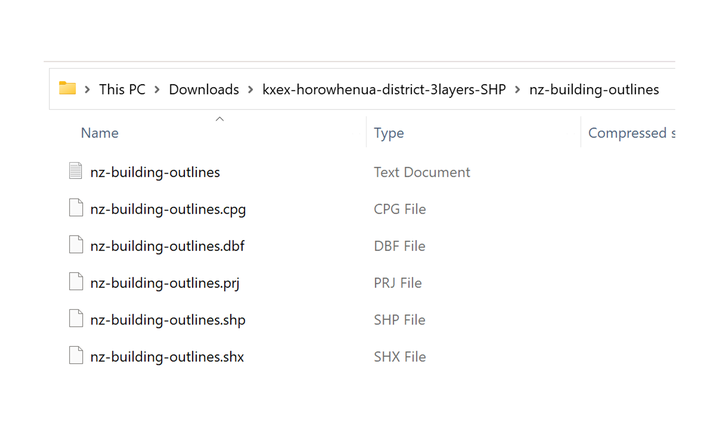720x438 pixels.
Task: Select the nz-building-outlines.shx file icon
Action: pyautogui.click(x=76, y=355)
